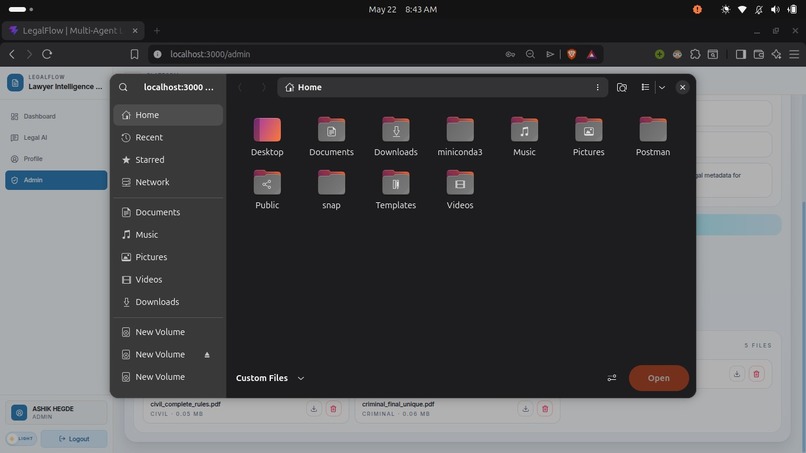Open the Custom Files filter dropdown

click(270, 378)
